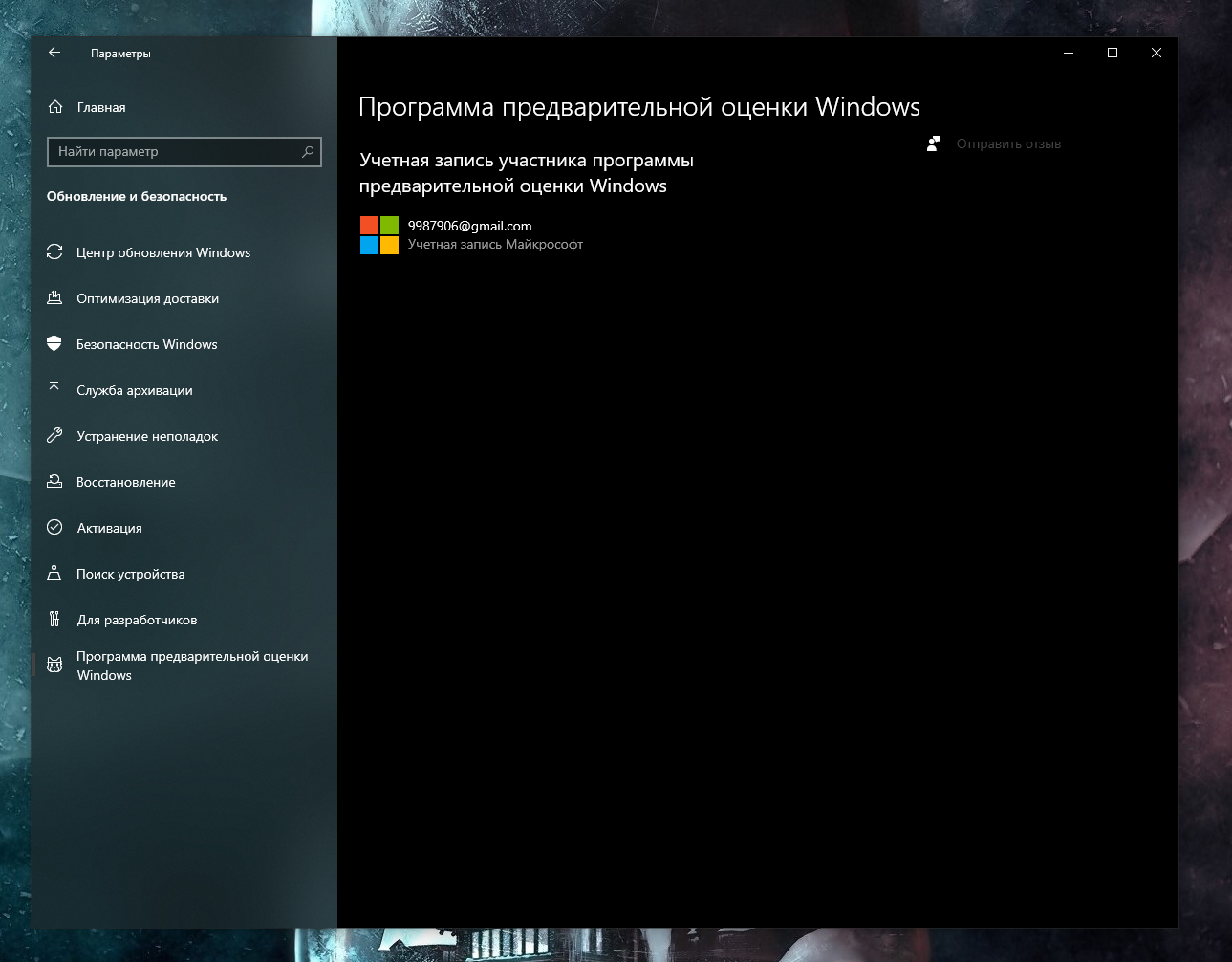Click the Учетная запись участника программы heading

(x=527, y=173)
